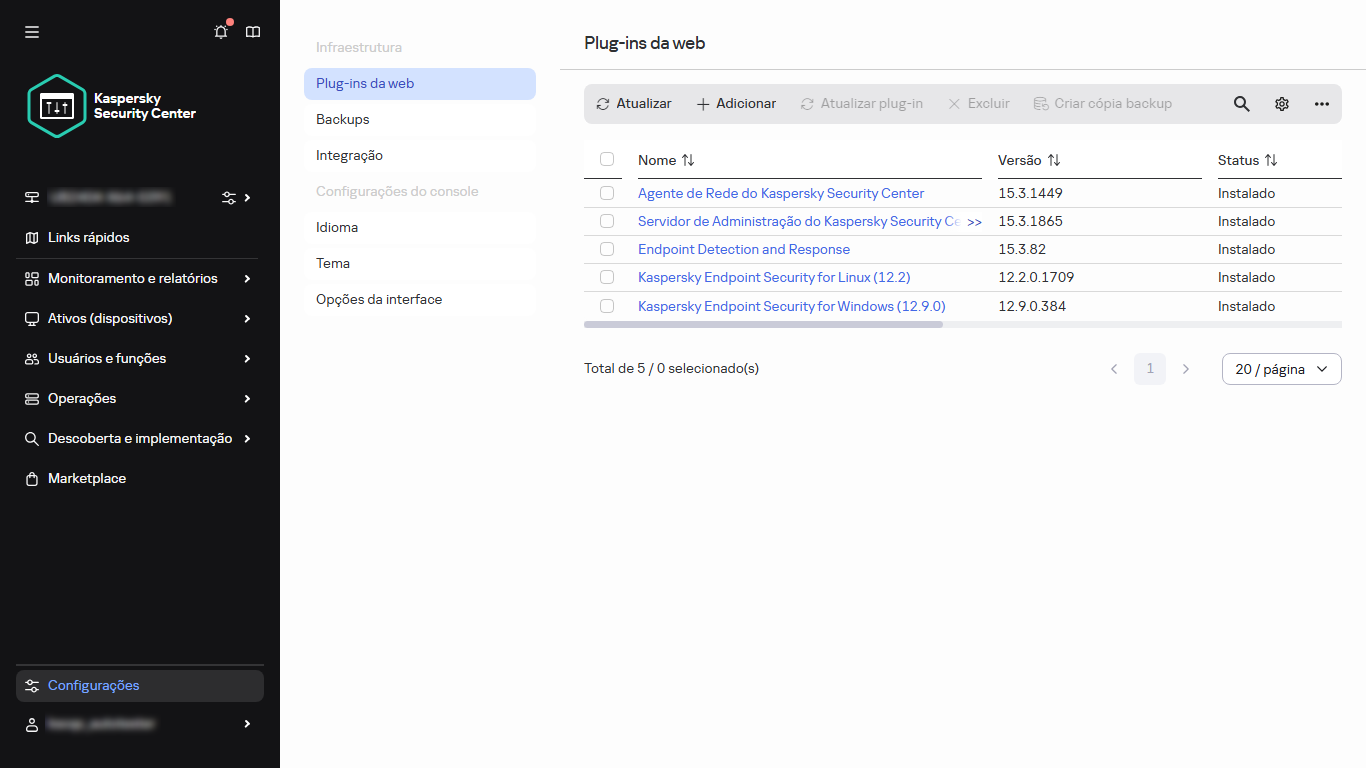Sort table by Nome column arrows
Viewport: 1366px width, 768px height.
pos(688,160)
